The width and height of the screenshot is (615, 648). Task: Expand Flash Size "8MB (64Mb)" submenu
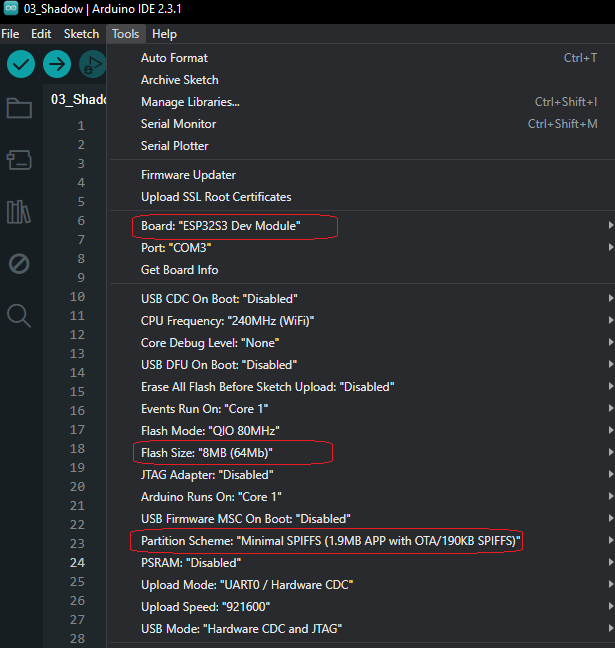tap(362, 453)
